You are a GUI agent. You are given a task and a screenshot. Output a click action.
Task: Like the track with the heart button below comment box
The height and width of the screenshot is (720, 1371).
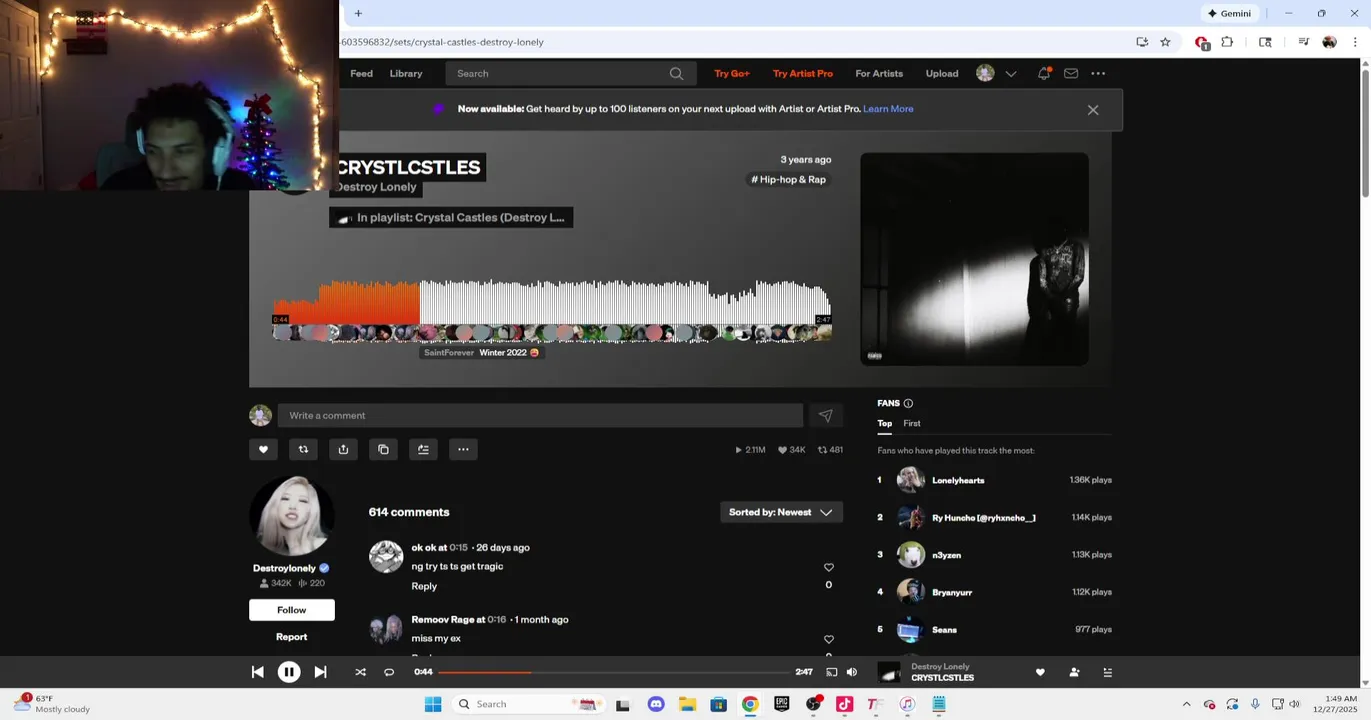pos(263,450)
